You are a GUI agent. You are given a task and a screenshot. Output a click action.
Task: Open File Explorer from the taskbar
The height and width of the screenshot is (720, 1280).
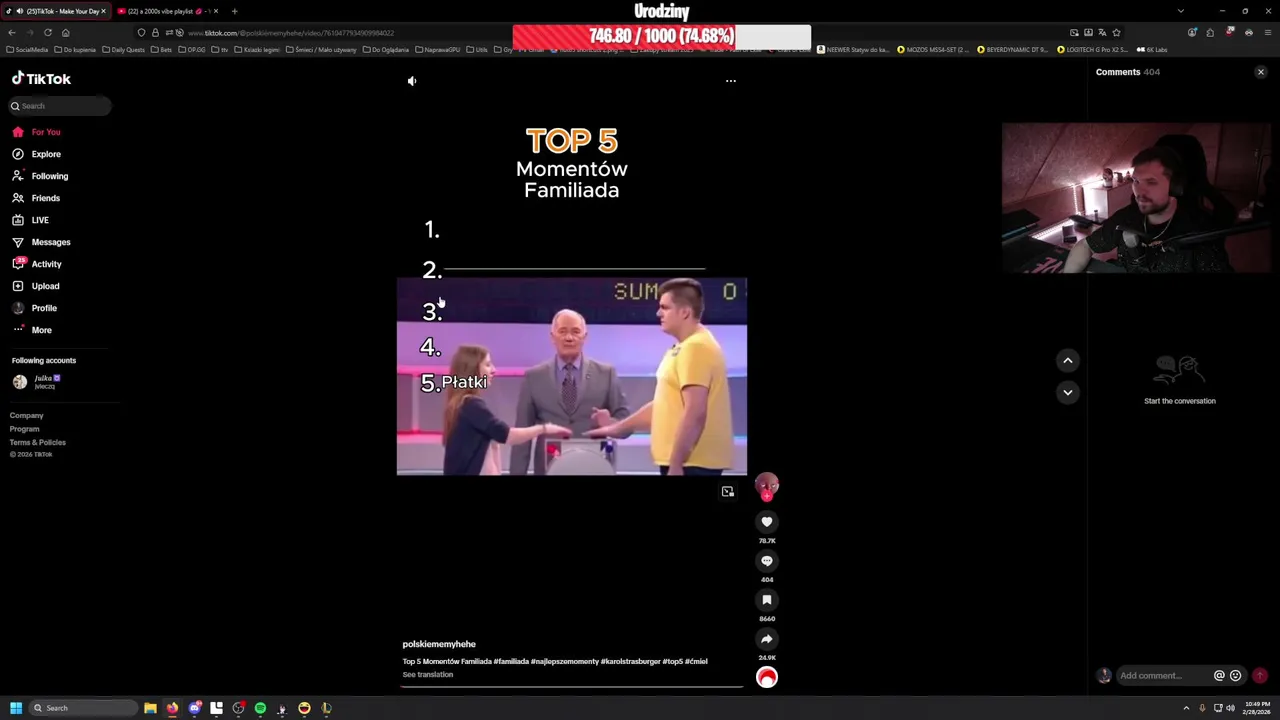[x=150, y=708]
